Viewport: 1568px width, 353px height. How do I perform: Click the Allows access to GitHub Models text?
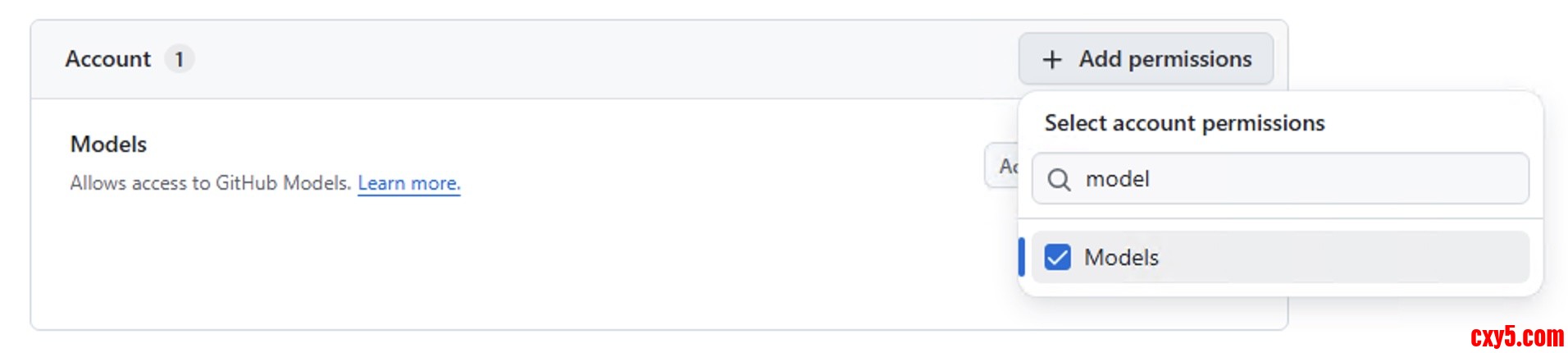(x=210, y=183)
